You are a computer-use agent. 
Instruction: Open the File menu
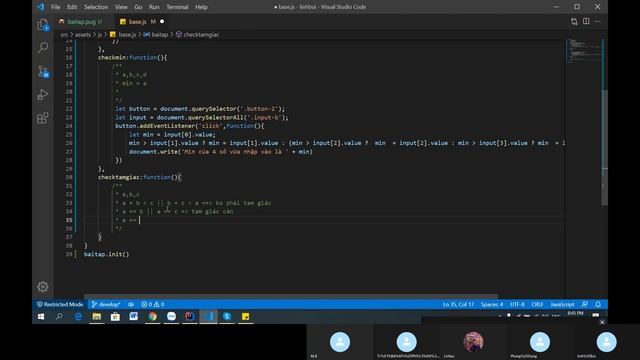pos(56,7)
